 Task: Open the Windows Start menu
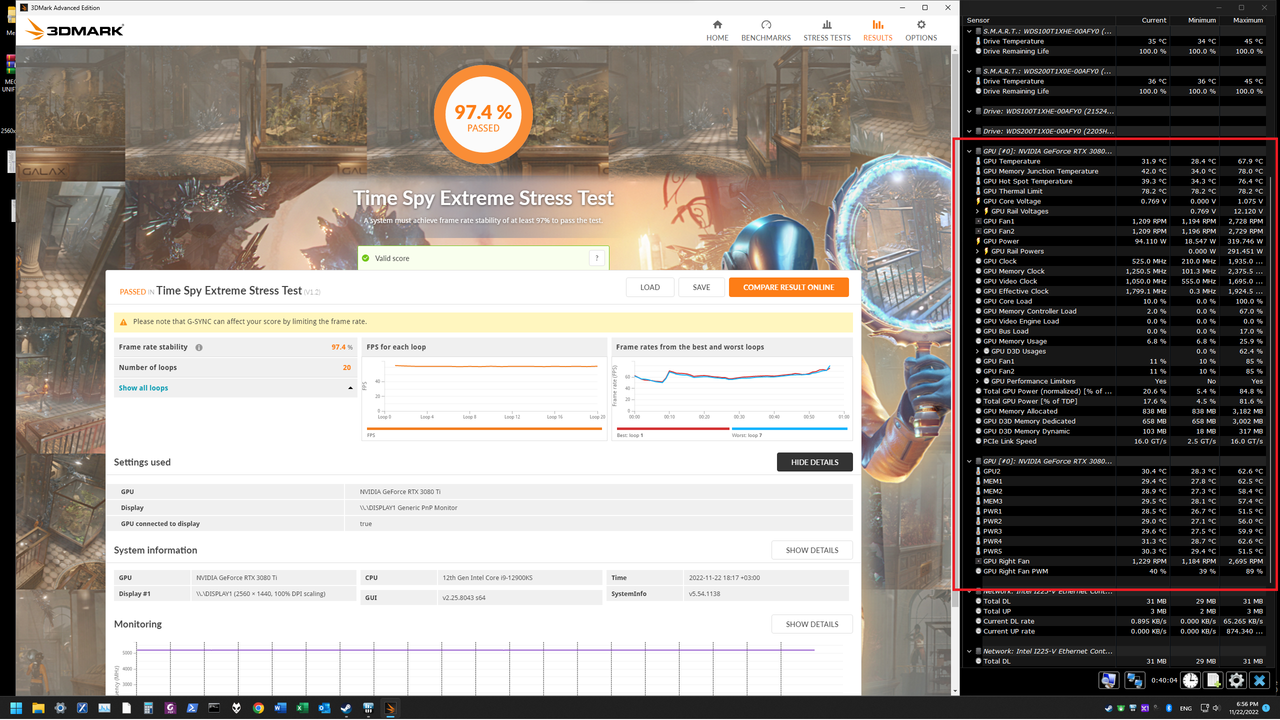[x=16, y=708]
